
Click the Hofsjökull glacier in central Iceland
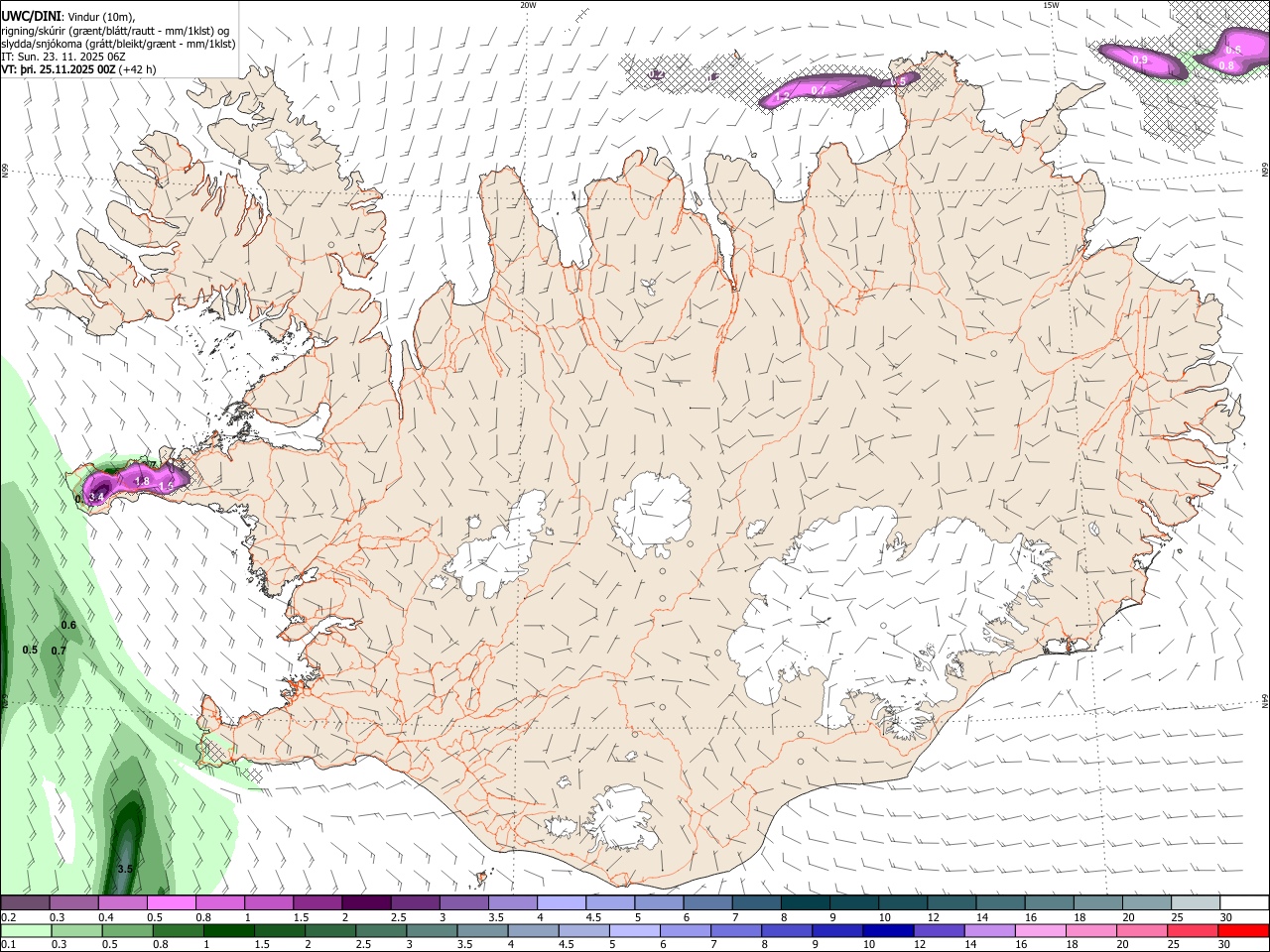[x=652, y=516]
